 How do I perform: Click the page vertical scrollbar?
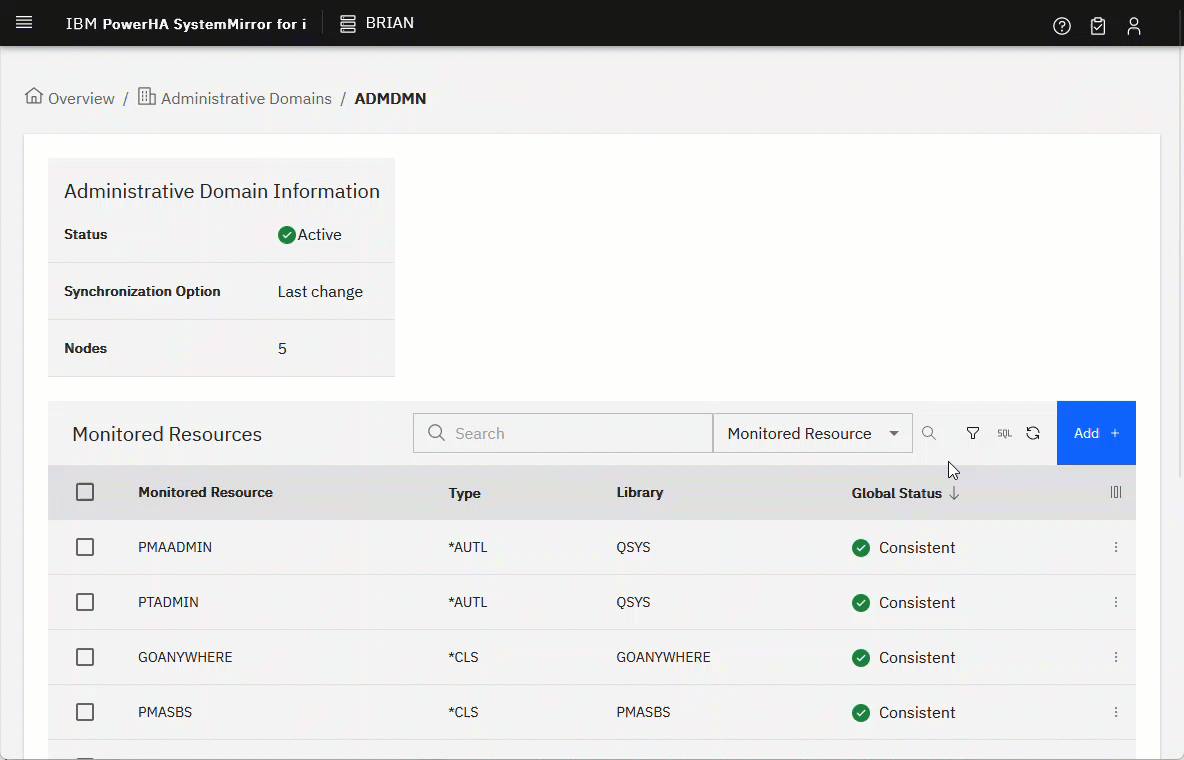(1179, 264)
